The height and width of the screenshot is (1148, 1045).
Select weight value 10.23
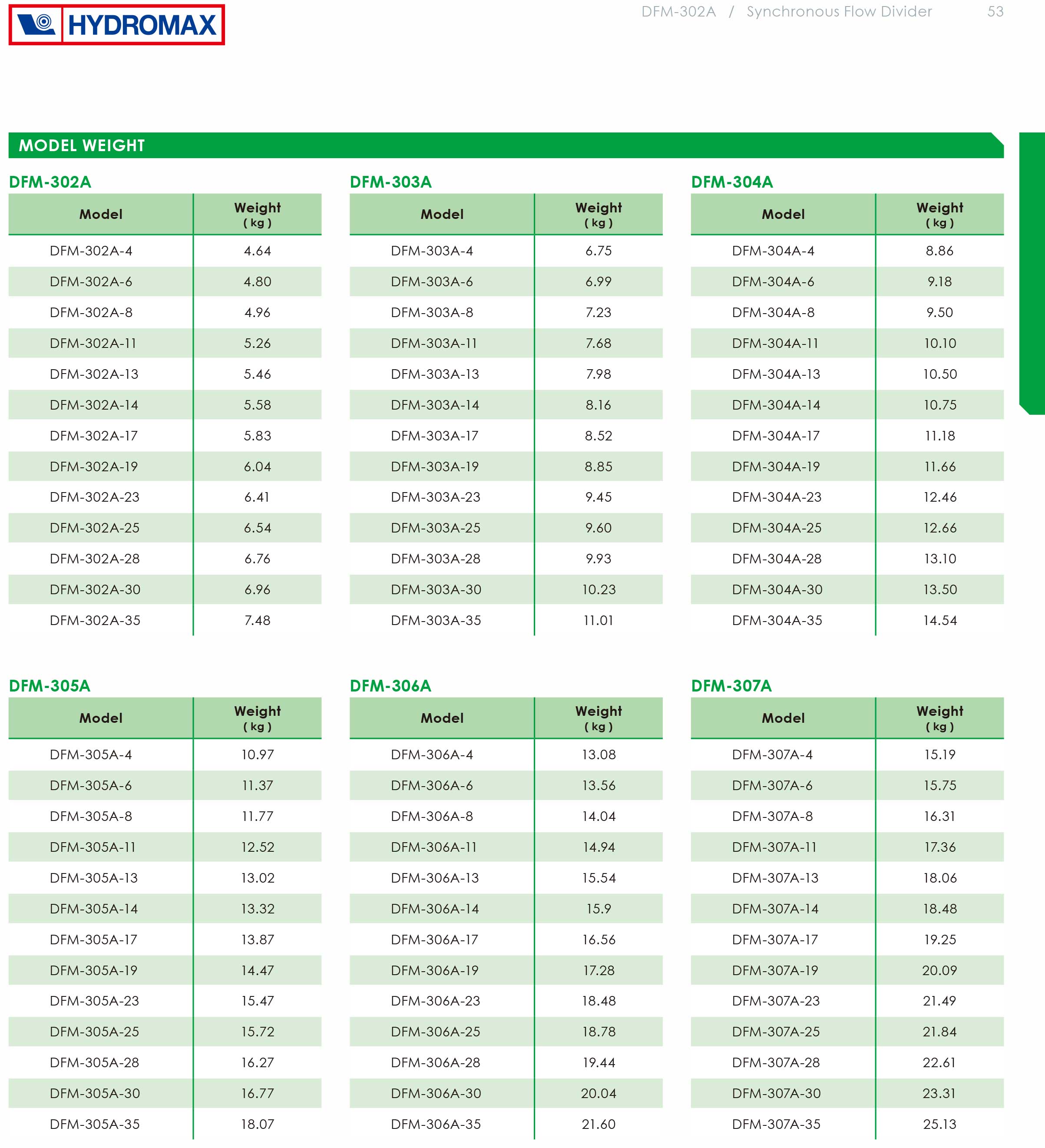tap(599, 590)
